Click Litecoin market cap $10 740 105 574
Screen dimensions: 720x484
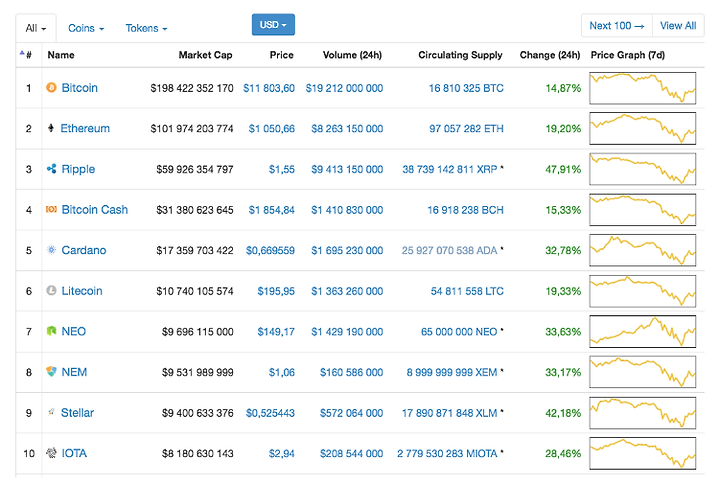[195, 291]
